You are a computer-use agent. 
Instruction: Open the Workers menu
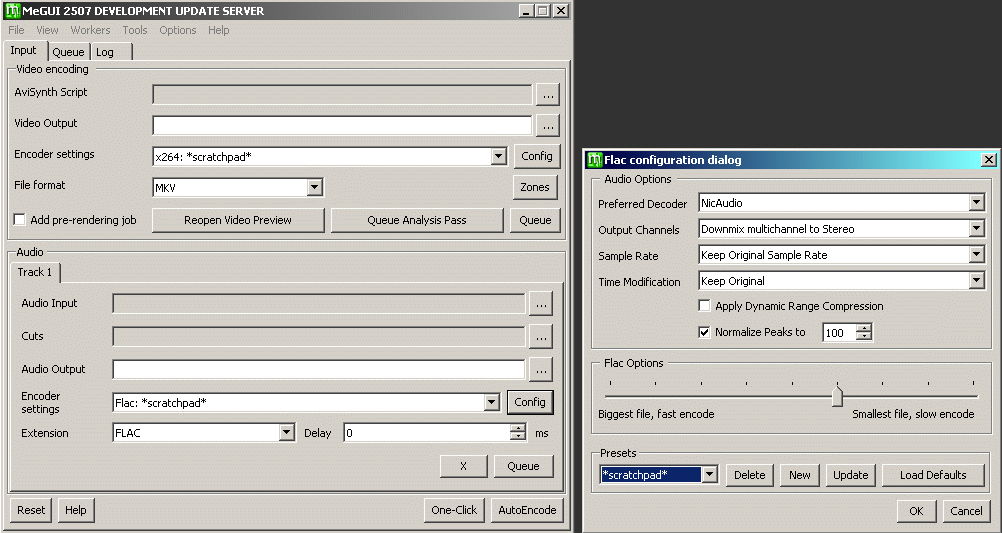pyautogui.click(x=90, y=30)
